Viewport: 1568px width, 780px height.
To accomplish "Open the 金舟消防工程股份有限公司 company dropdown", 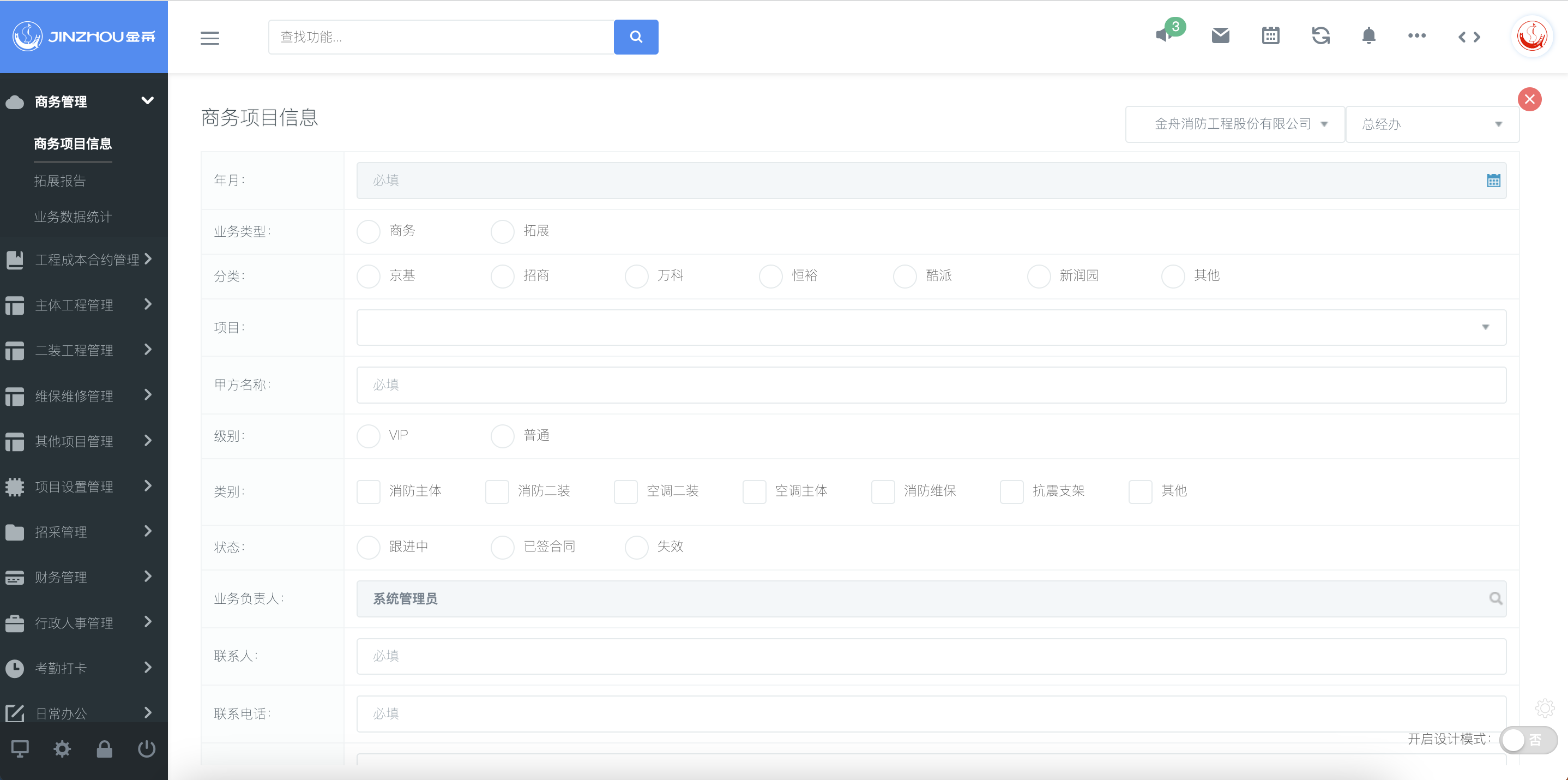I will pos(1234,124).
